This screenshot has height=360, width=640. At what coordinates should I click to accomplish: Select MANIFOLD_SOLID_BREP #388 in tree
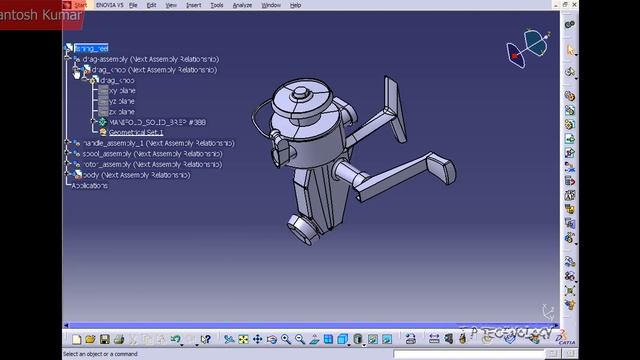(157, 122)
